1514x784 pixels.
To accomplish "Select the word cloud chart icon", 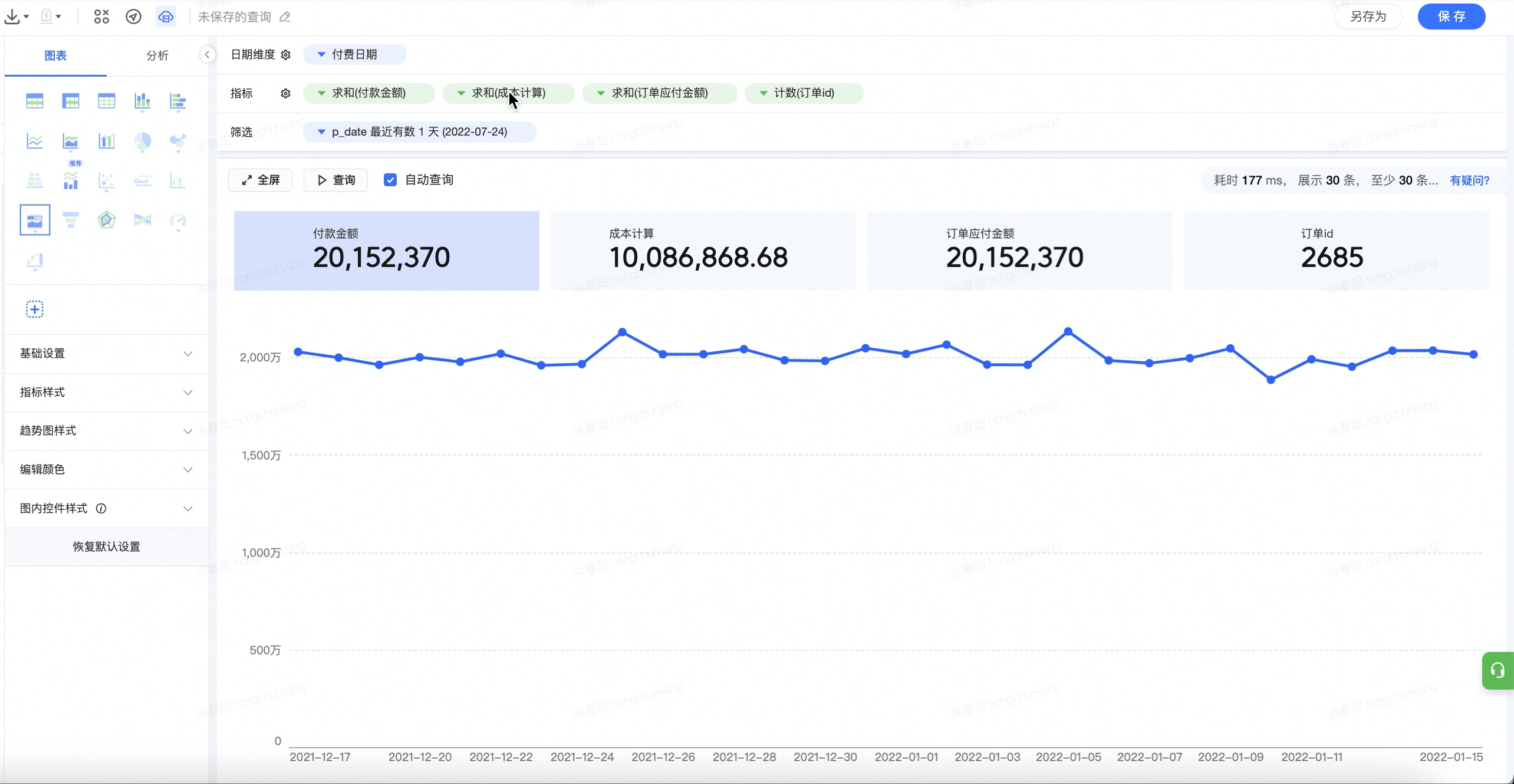I will pos(142,180).
